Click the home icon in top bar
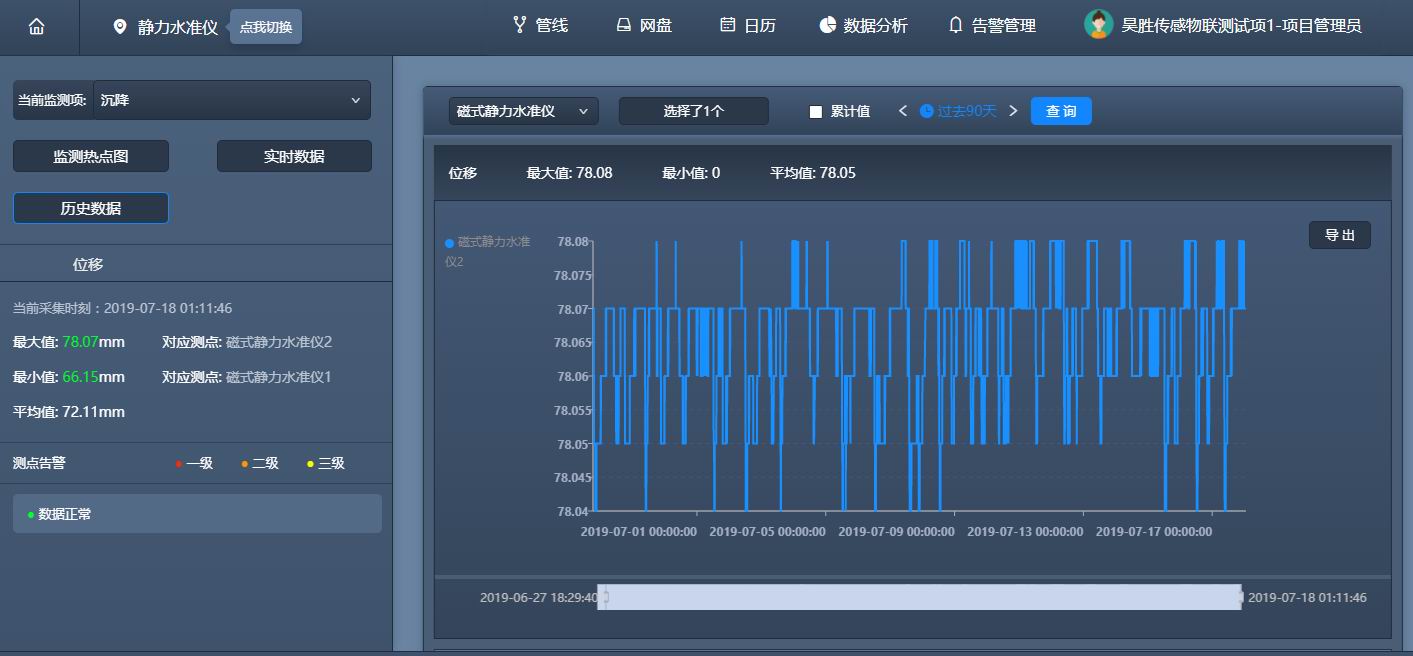The image size is (1413, 656). [x=37, y=27]
